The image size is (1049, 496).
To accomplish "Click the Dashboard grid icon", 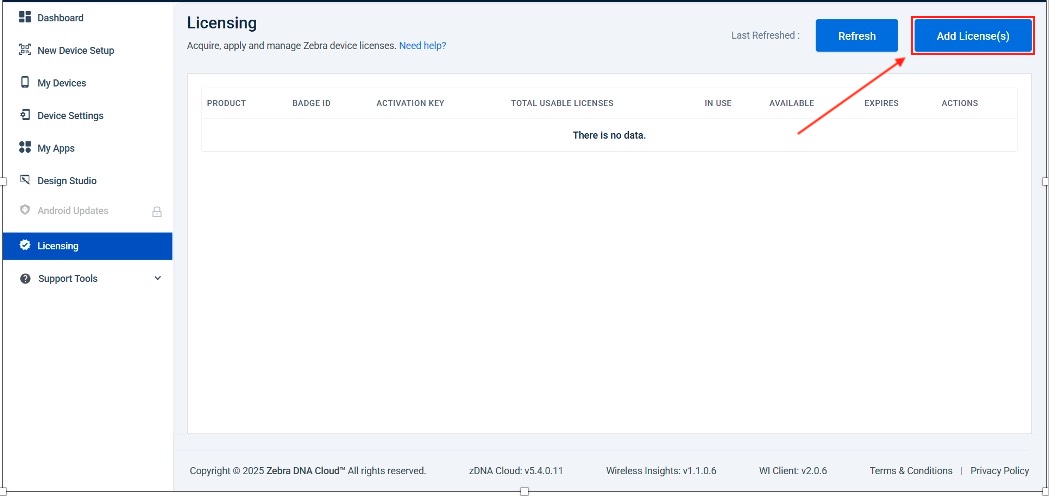I will point(25,18).
